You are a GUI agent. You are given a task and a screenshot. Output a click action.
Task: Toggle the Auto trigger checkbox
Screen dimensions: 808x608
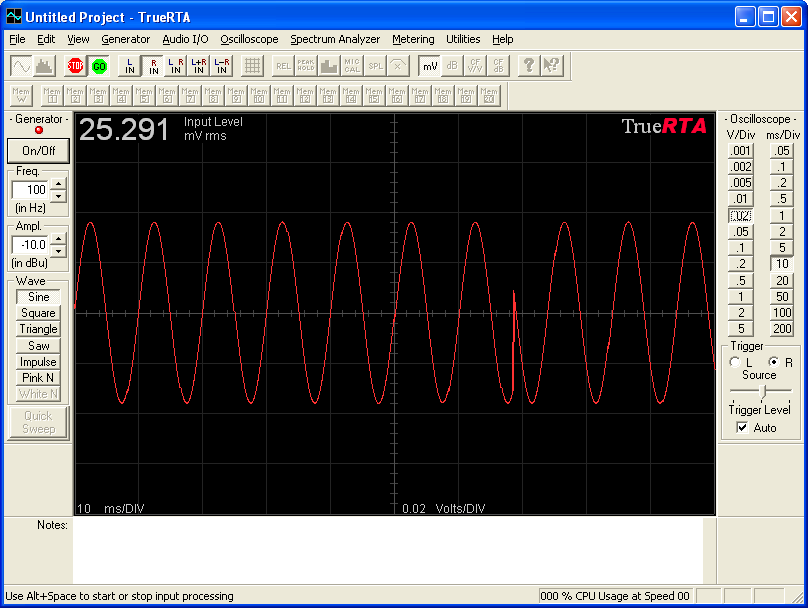pos(742,428)
